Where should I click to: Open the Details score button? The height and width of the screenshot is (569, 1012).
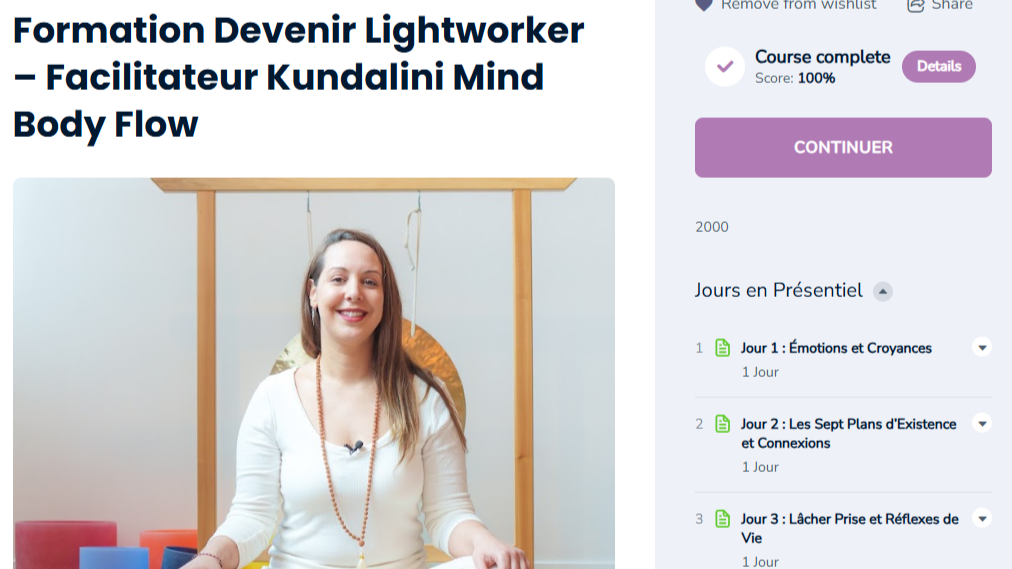click(x=938, y=66)
